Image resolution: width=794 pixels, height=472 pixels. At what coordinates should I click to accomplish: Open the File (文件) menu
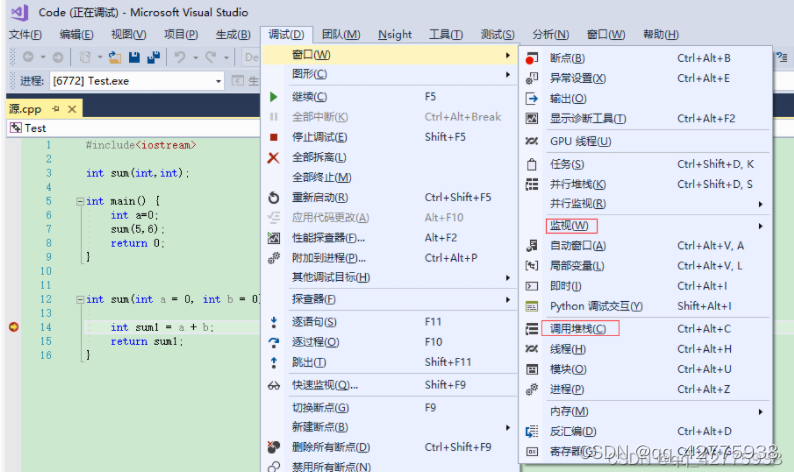[x=25, y=34]
